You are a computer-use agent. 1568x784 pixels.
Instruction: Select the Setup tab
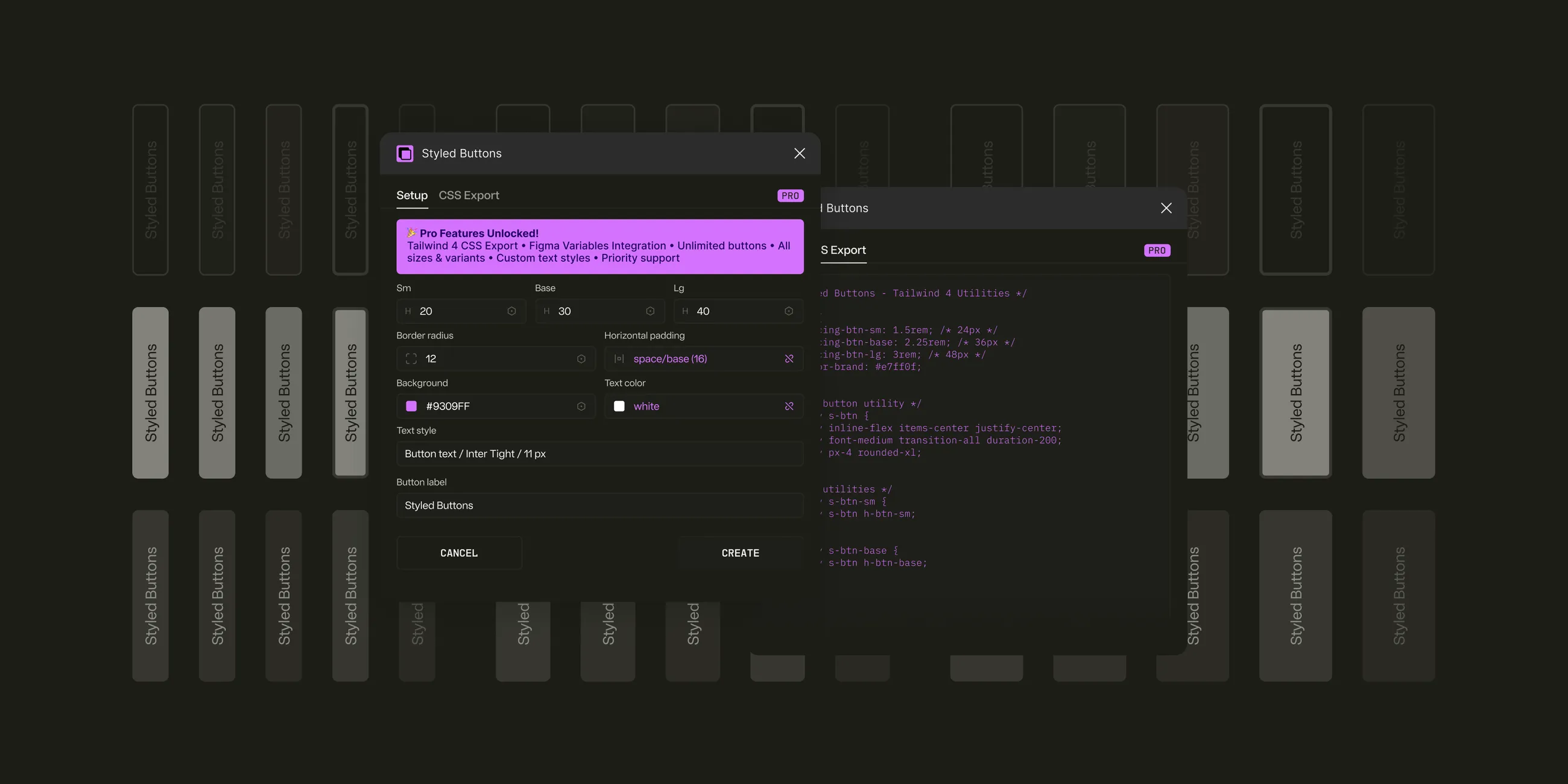pos(411,195)
